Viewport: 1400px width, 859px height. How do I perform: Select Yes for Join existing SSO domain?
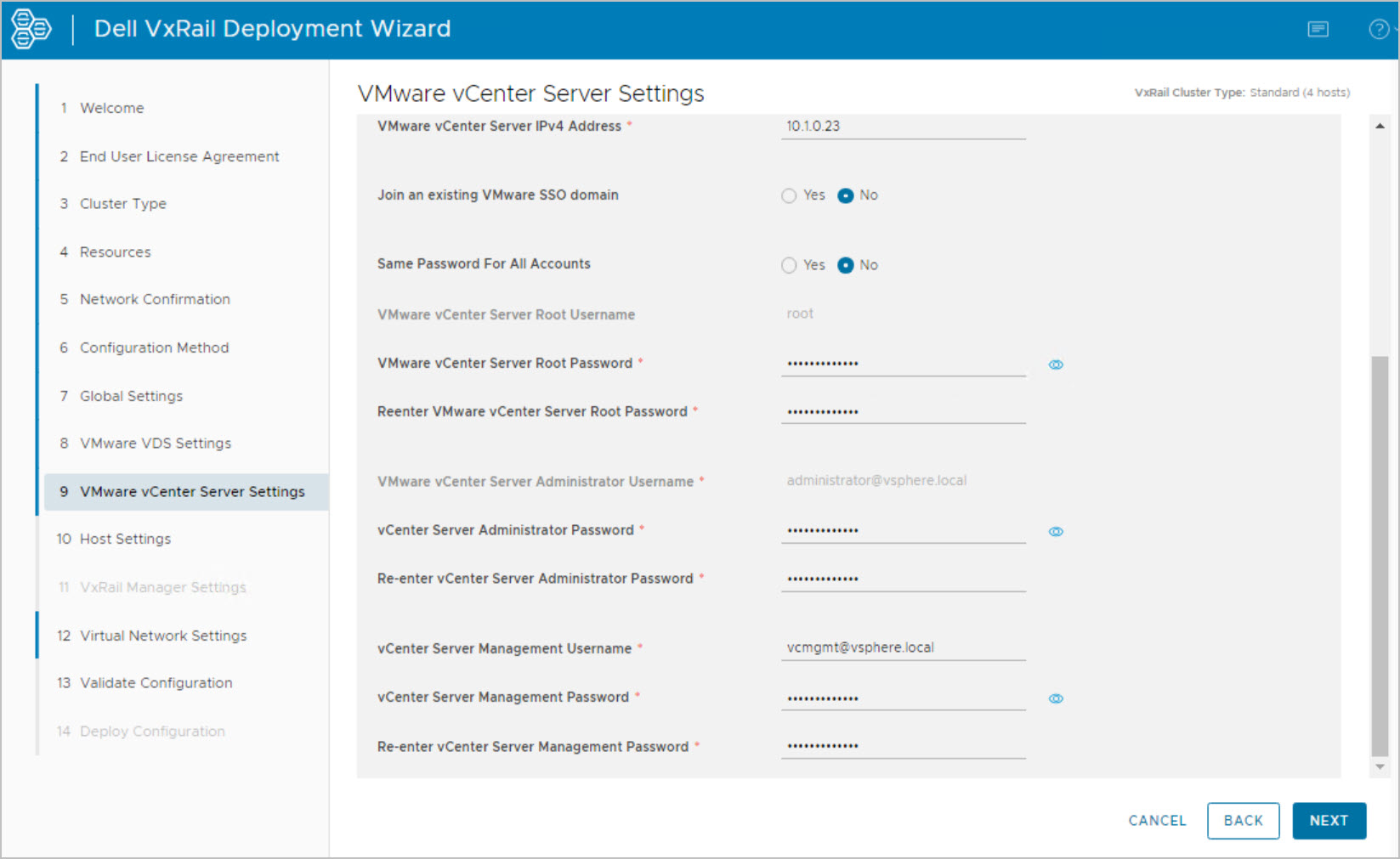pyautogui.click(x=789, y=196)
